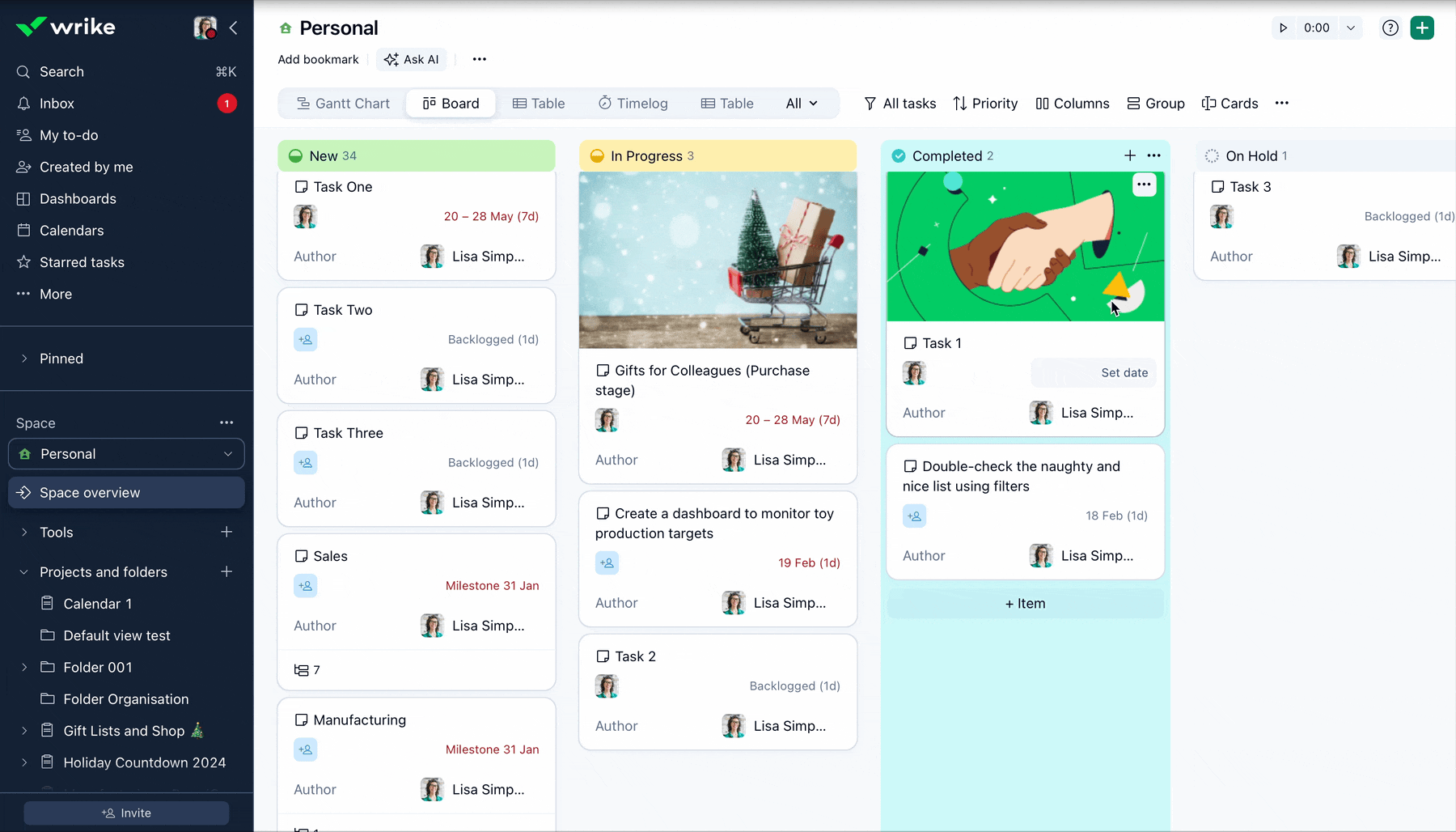This screenshot has height=832, width=1456.
Task: Open the shopping cart cover image card
Action: (x=717, y=260)
